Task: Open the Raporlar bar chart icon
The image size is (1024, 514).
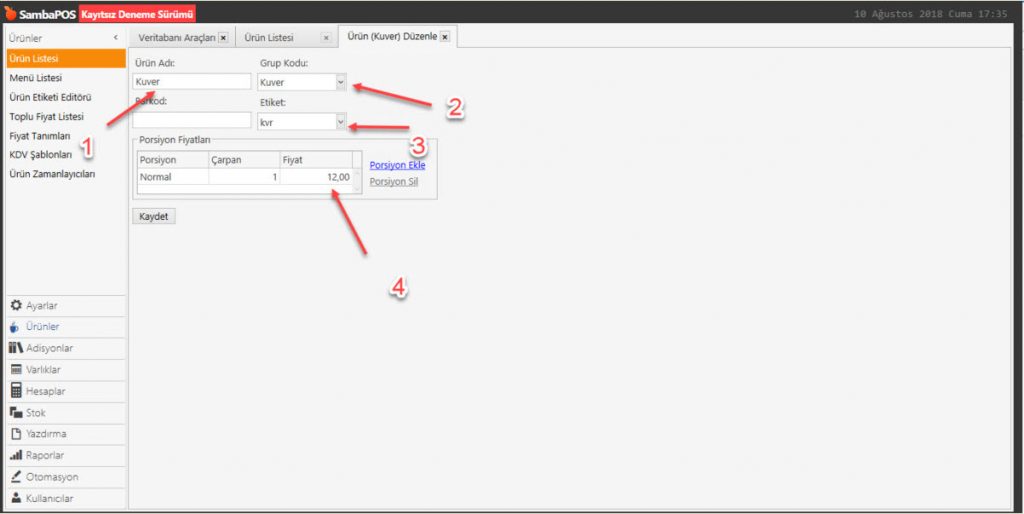Action: point(16,455)
